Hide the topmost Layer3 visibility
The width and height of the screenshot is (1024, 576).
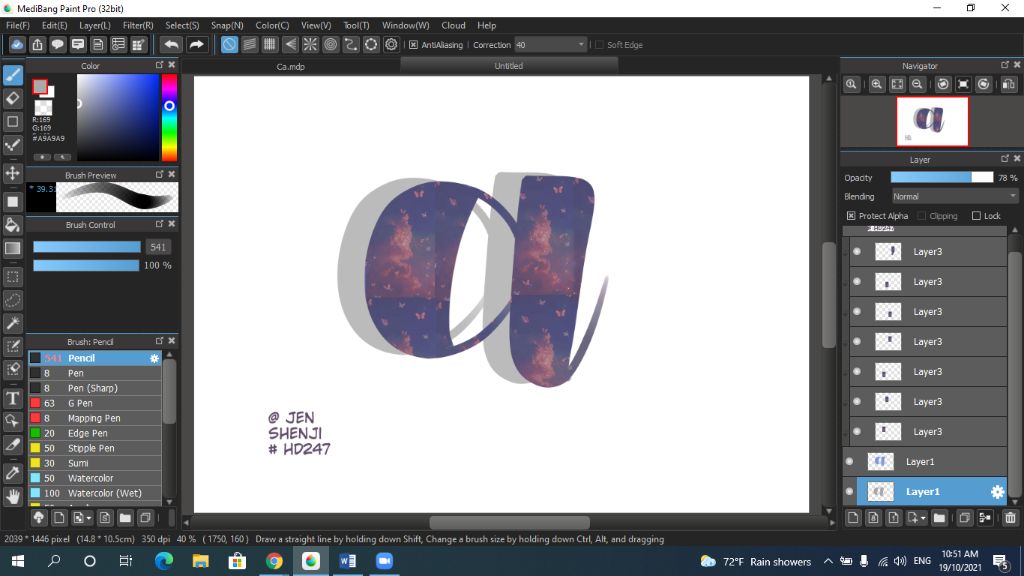coord(857,251)
